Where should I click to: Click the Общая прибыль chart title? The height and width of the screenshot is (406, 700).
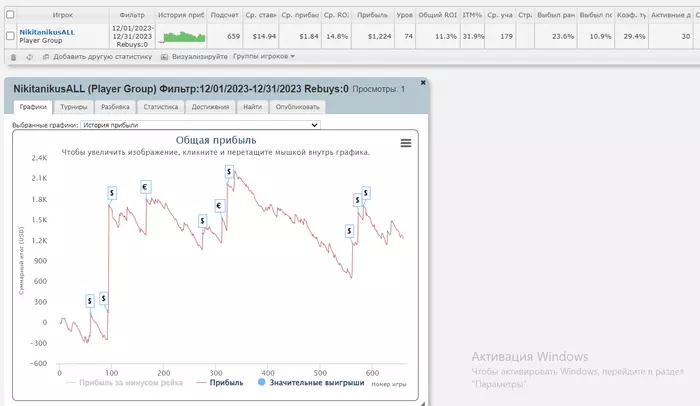[216, 140]
